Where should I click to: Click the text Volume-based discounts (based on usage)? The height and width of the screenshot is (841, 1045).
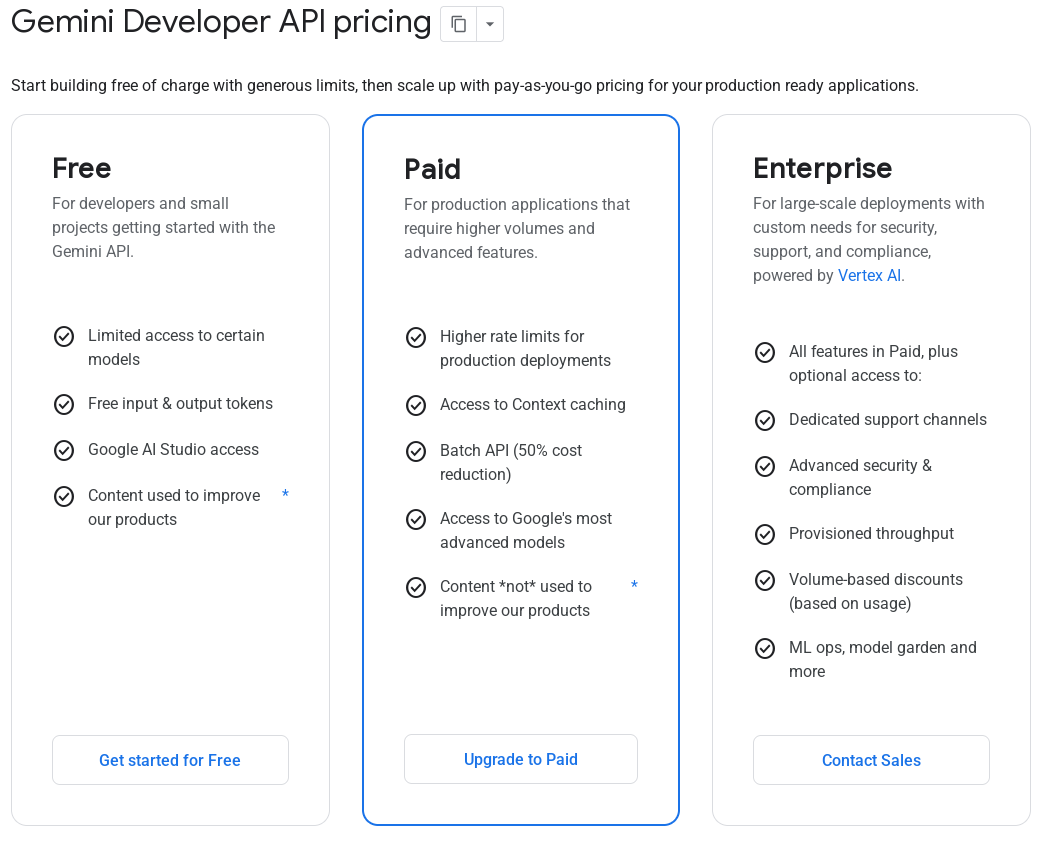876,591
